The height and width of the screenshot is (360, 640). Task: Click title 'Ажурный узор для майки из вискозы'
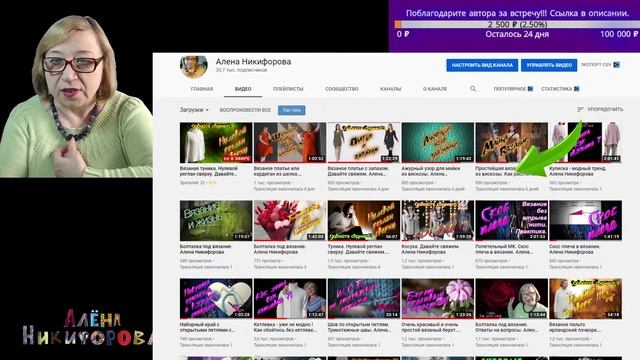(431, 171)
